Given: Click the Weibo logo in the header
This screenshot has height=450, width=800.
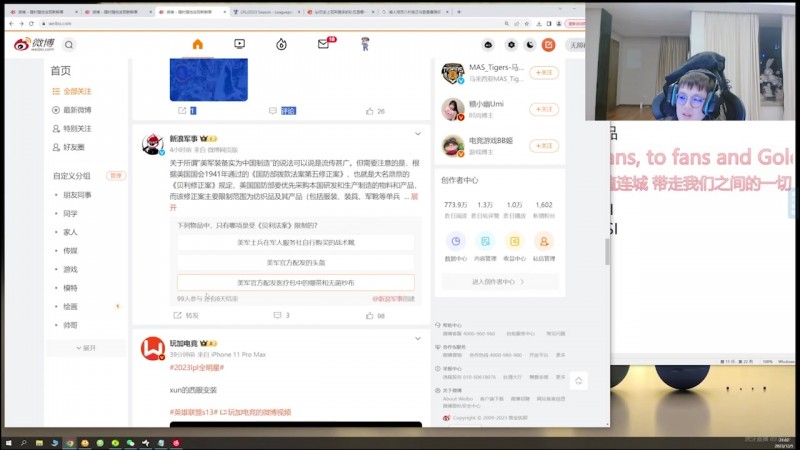Looking at the screenshot, I should (x=34, y=44).
